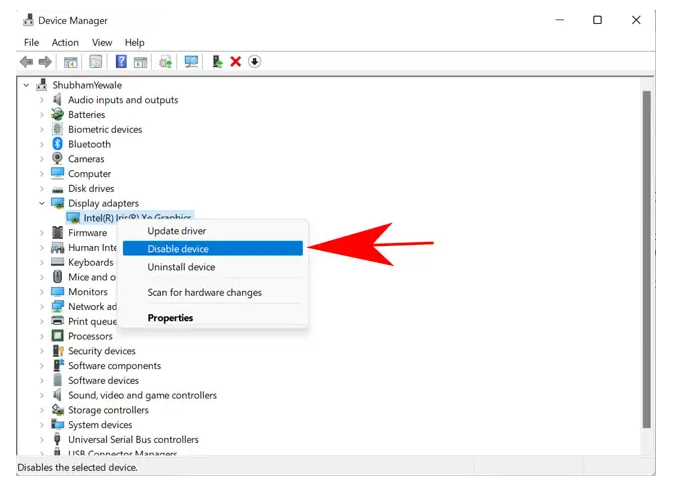Expand the Bluetooth category
This screenshot has height=486, width=686.
coord(42,144)
